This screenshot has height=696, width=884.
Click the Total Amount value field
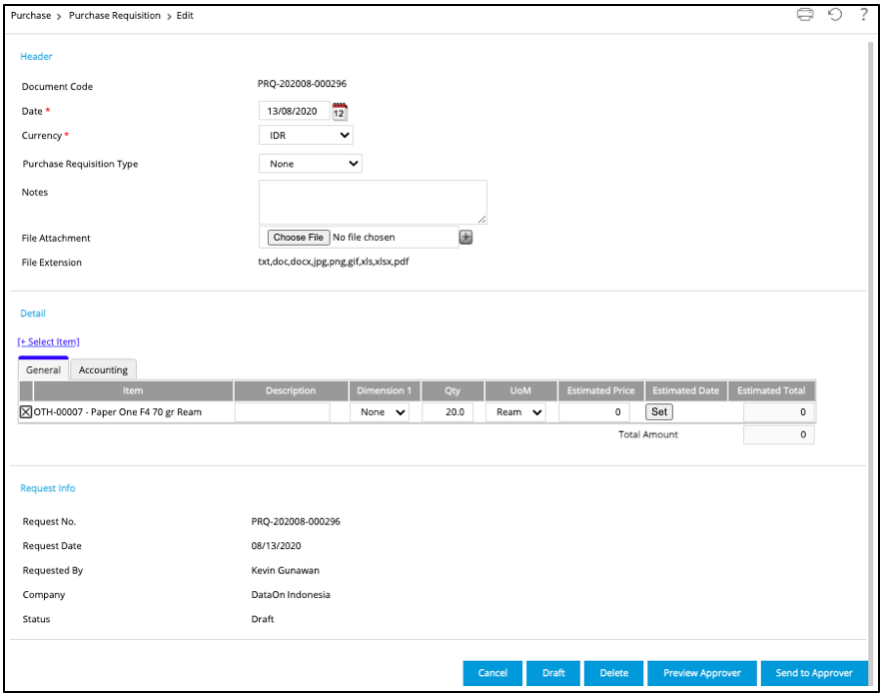coord(779,435)
